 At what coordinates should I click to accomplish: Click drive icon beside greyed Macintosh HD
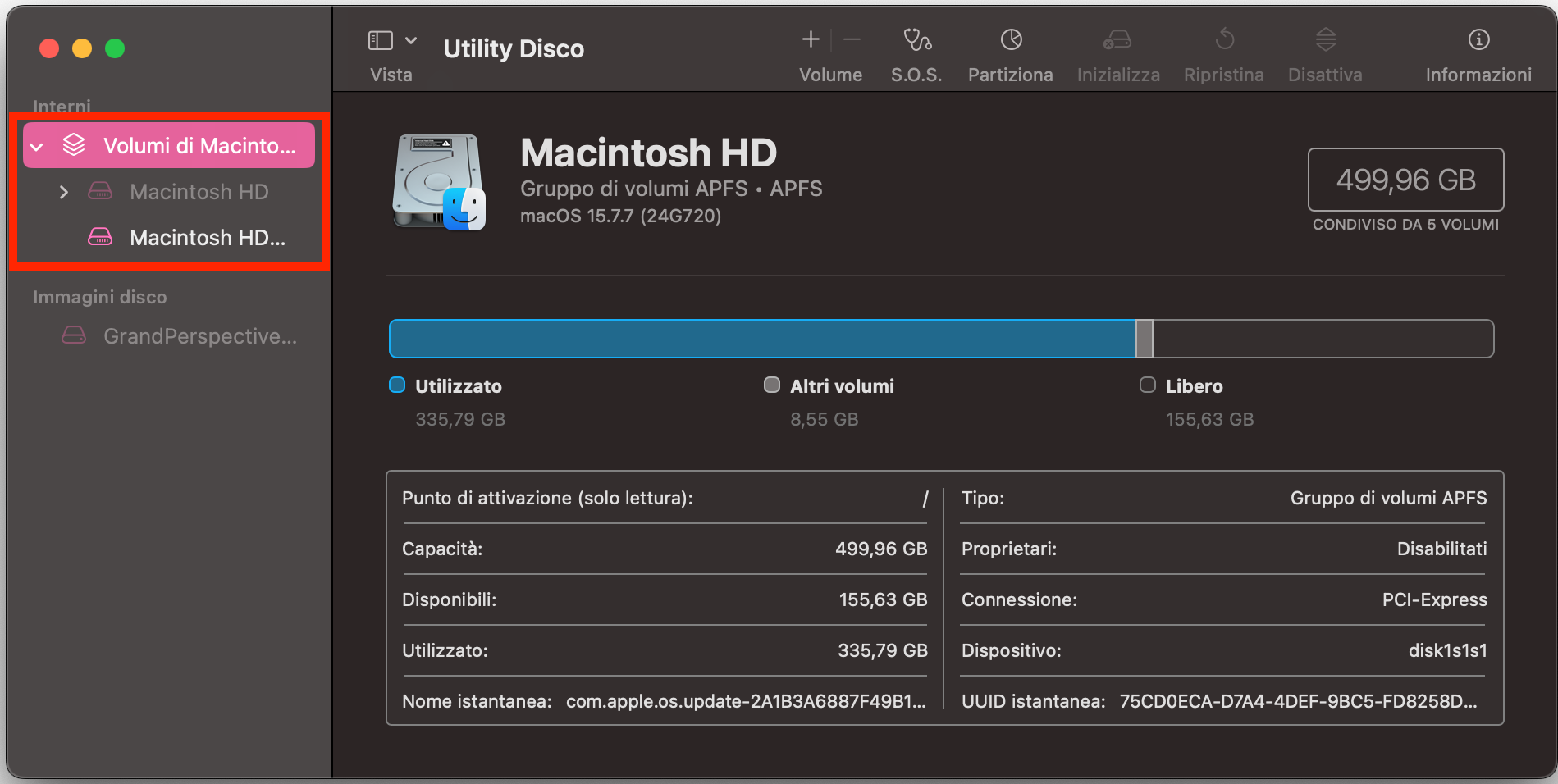pyautogui.click(x=100, y=191)
